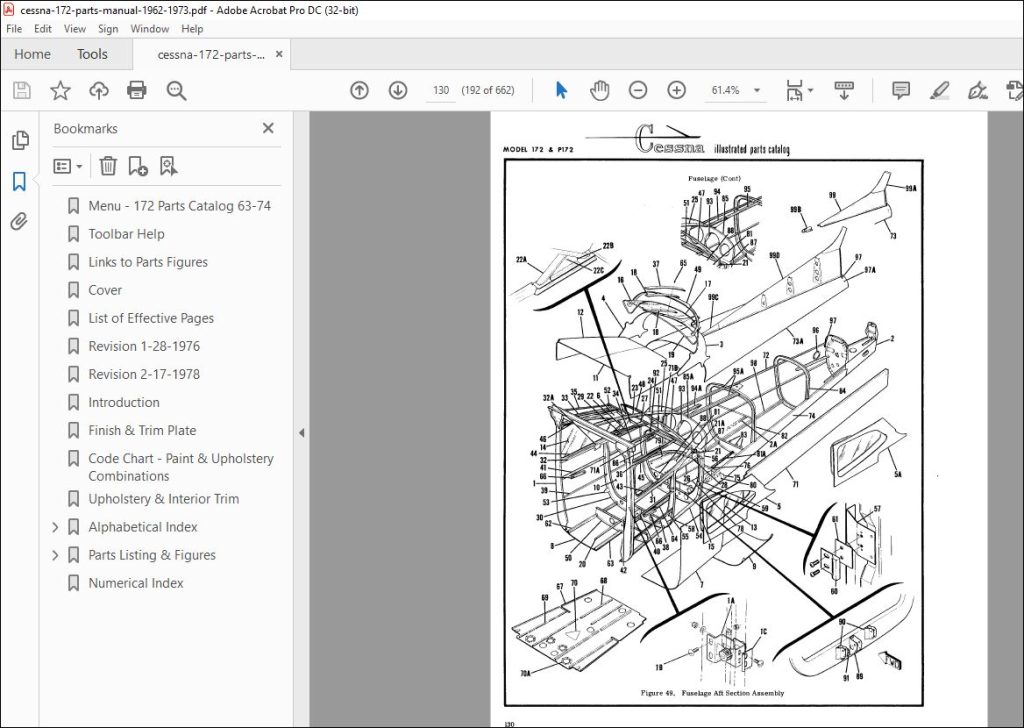The width and height of the screenshot is (1024, 728).
Task: Click the scrolling mode keyboard-arrow icon
Action: pyautogui.click(x=844, y=90)
